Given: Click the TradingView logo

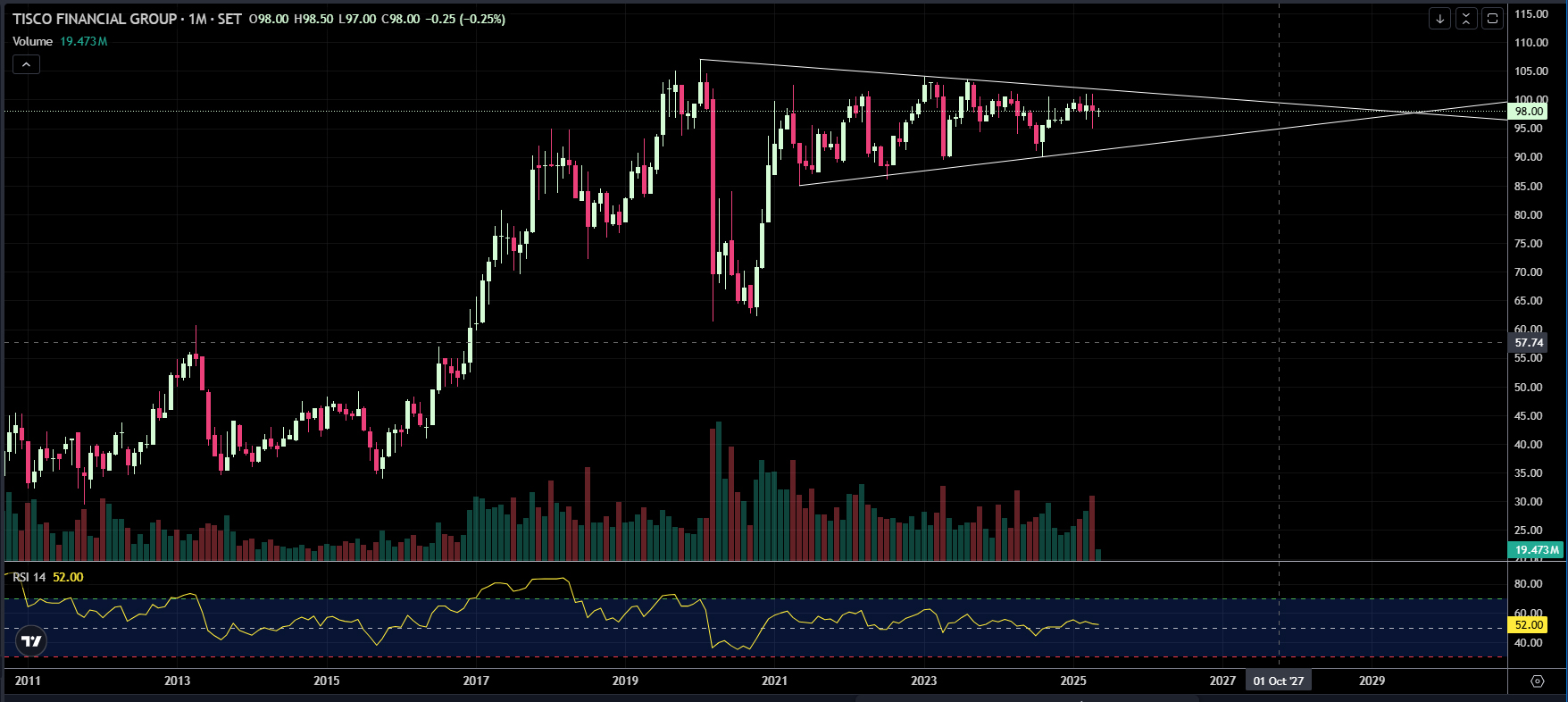Looking at the screenshot, I should (31, 641).
